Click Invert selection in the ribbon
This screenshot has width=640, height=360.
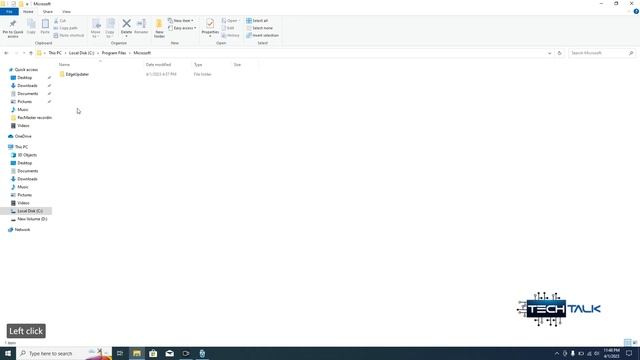pos(262,36)
